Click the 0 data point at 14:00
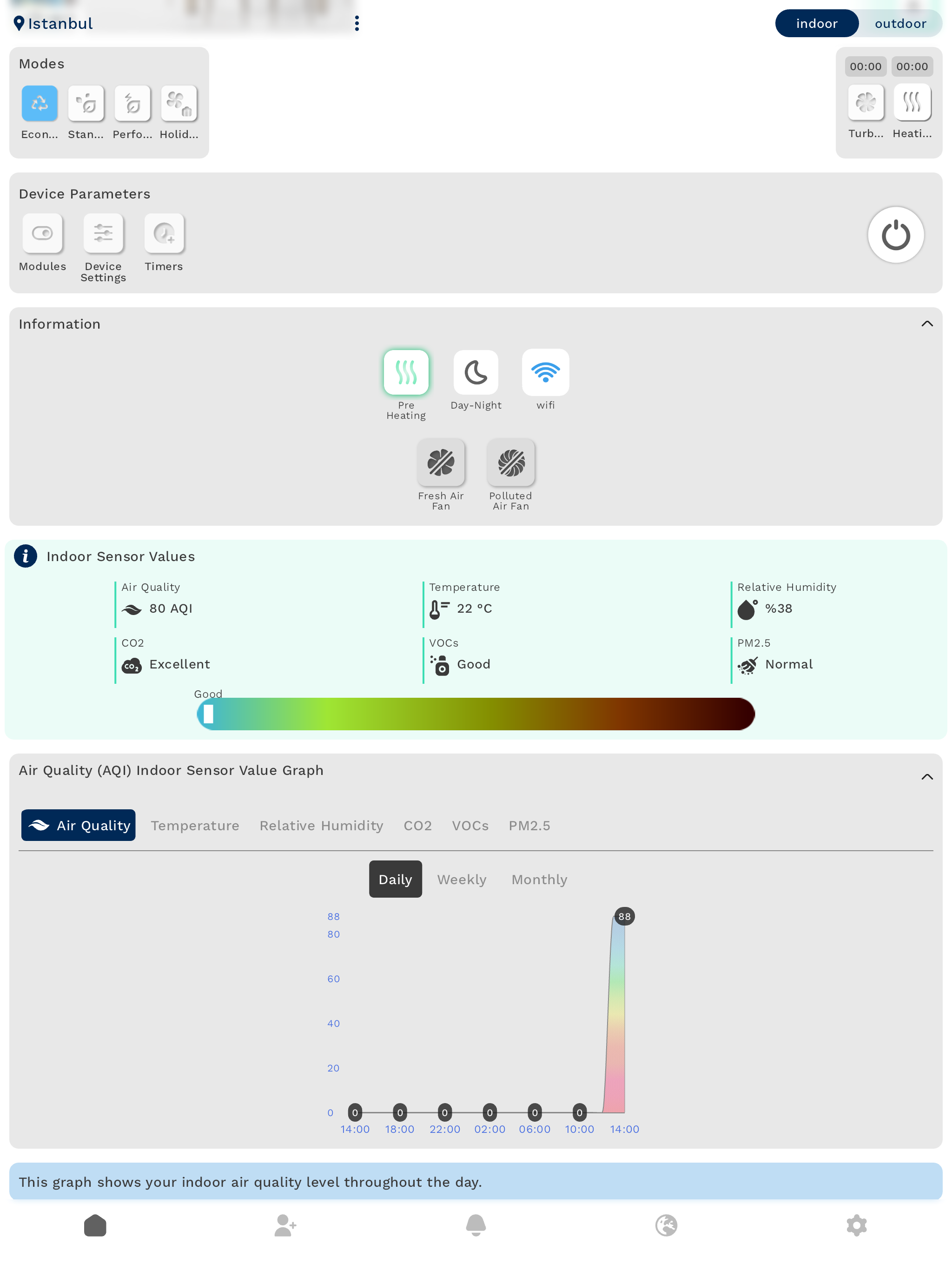Image resolution: width=952 pixels, height=1270 pixels. (x=355, y=1113)
